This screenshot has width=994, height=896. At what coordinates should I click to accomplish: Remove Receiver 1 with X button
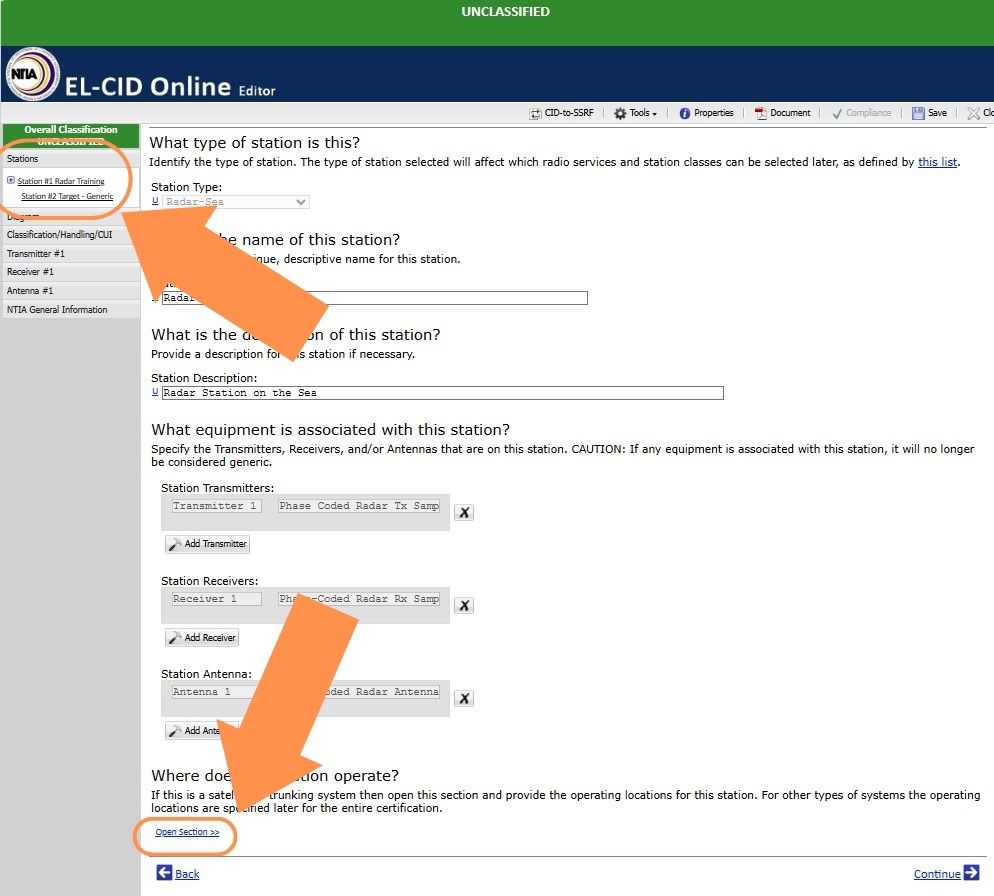point(464,605)
